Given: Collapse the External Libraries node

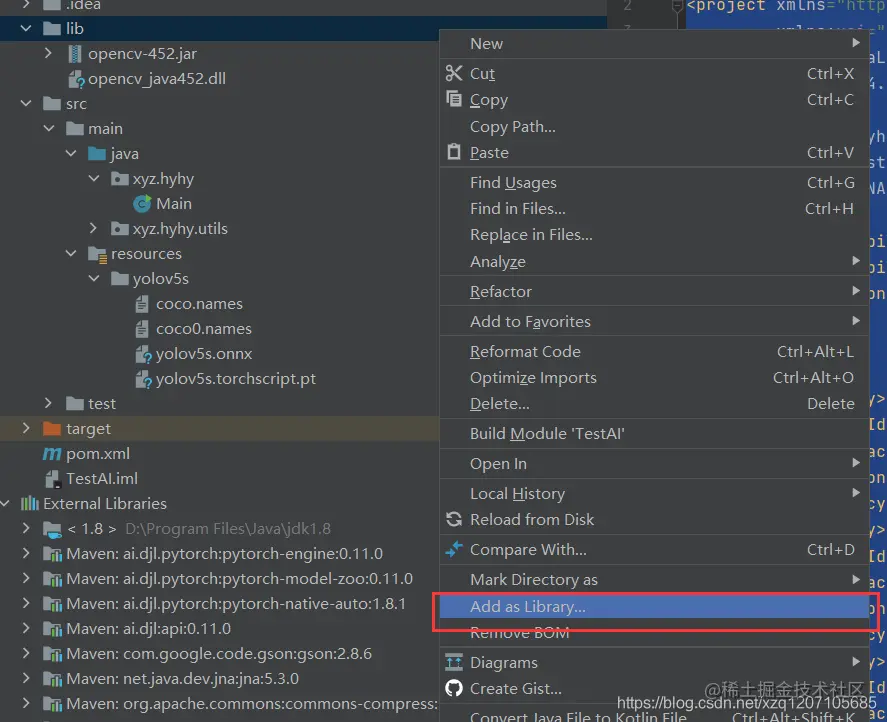Looking at the screenshot, I should (6, 503).
